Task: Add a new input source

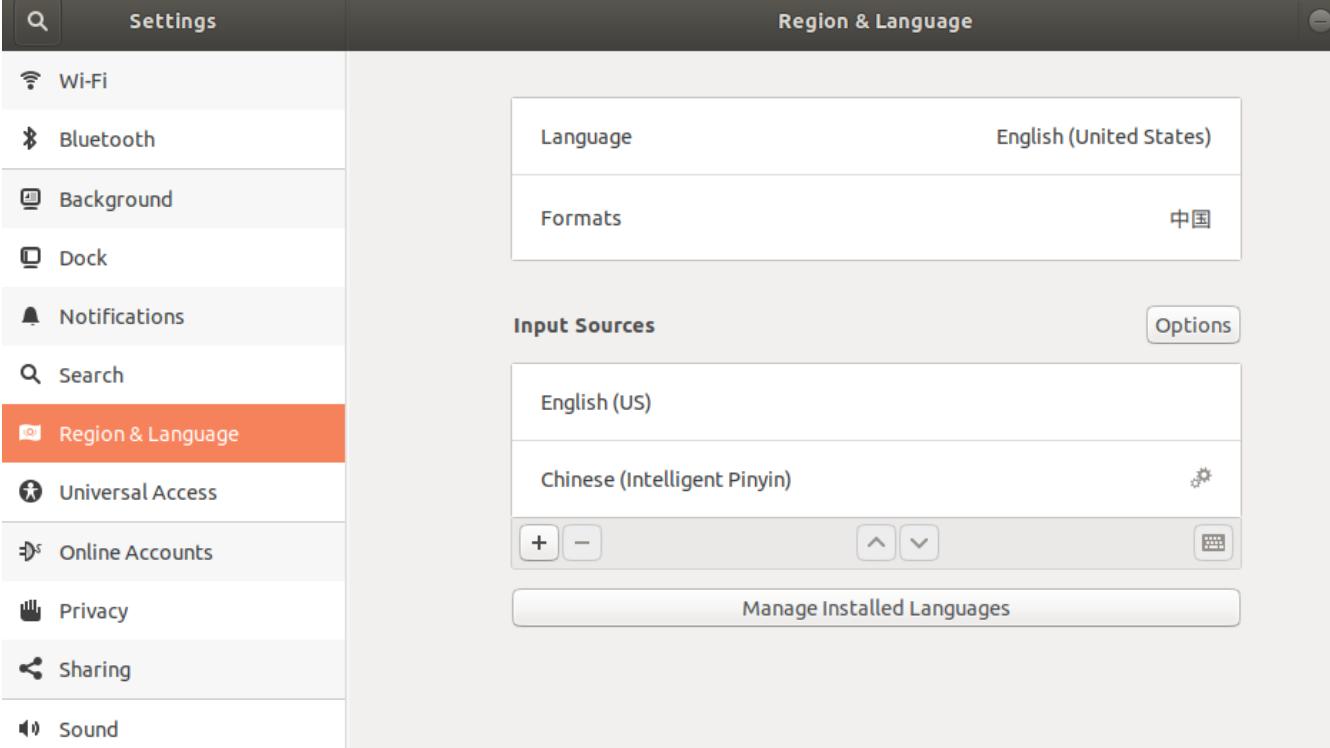Action: (538, 540)
